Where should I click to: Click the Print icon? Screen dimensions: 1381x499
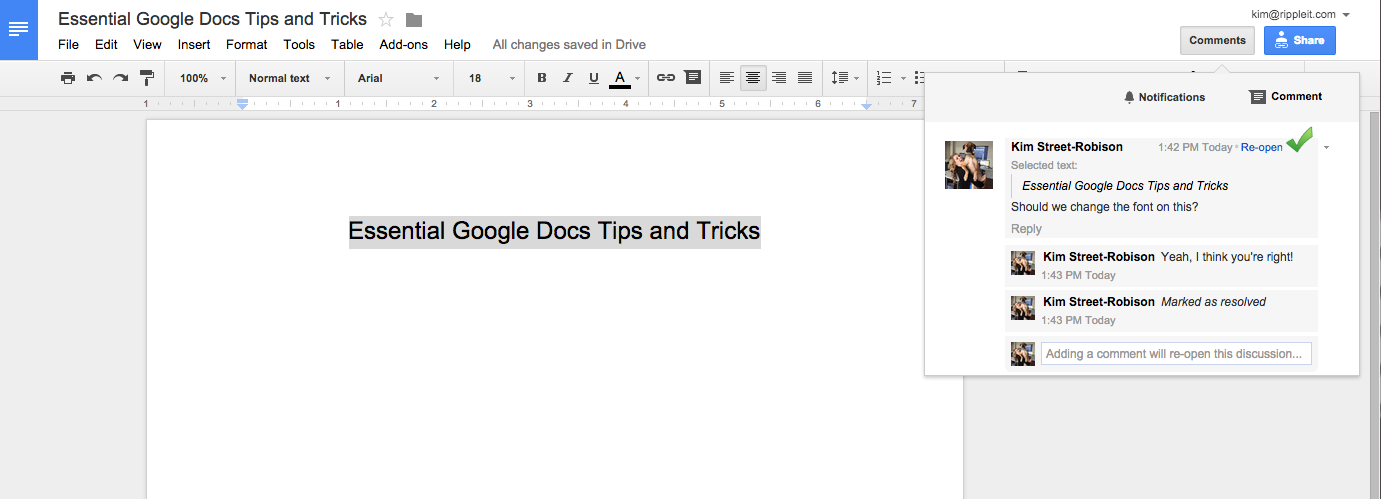[68, 78]
